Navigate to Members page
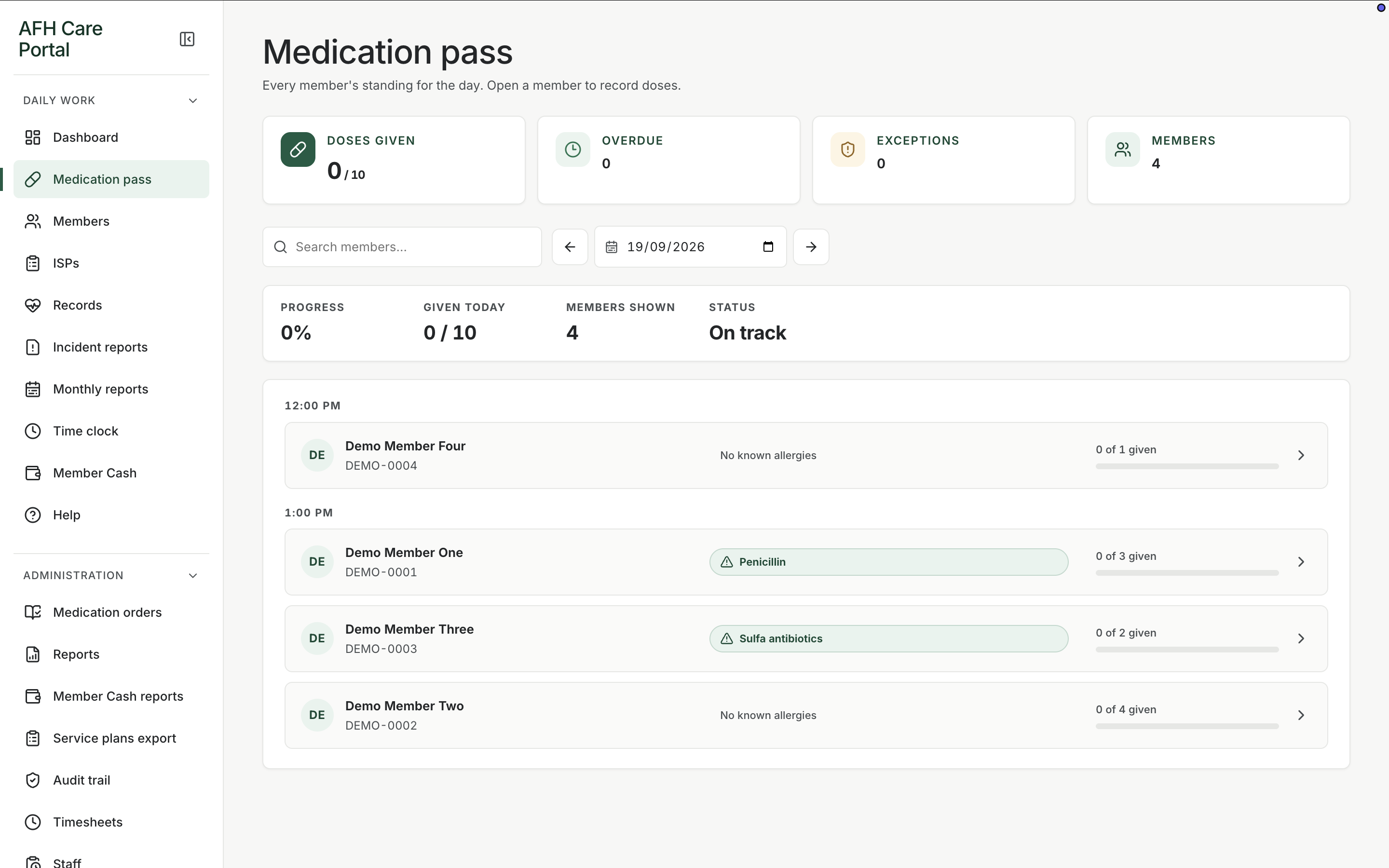The height and width of the screenshot is (868, 1389). pos(111,221)
